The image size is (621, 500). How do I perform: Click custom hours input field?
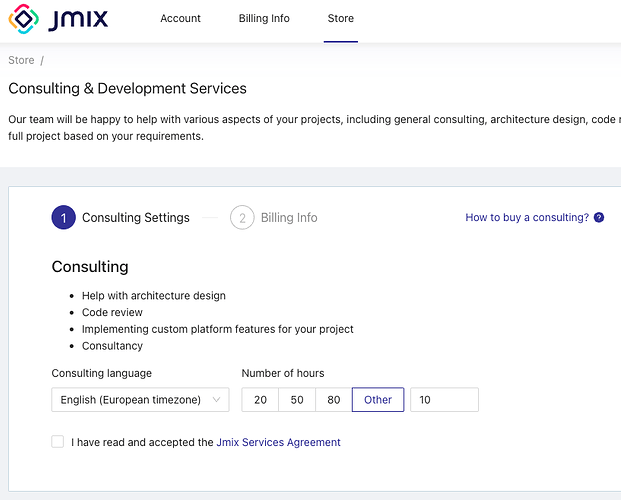(x=444, y=400)
